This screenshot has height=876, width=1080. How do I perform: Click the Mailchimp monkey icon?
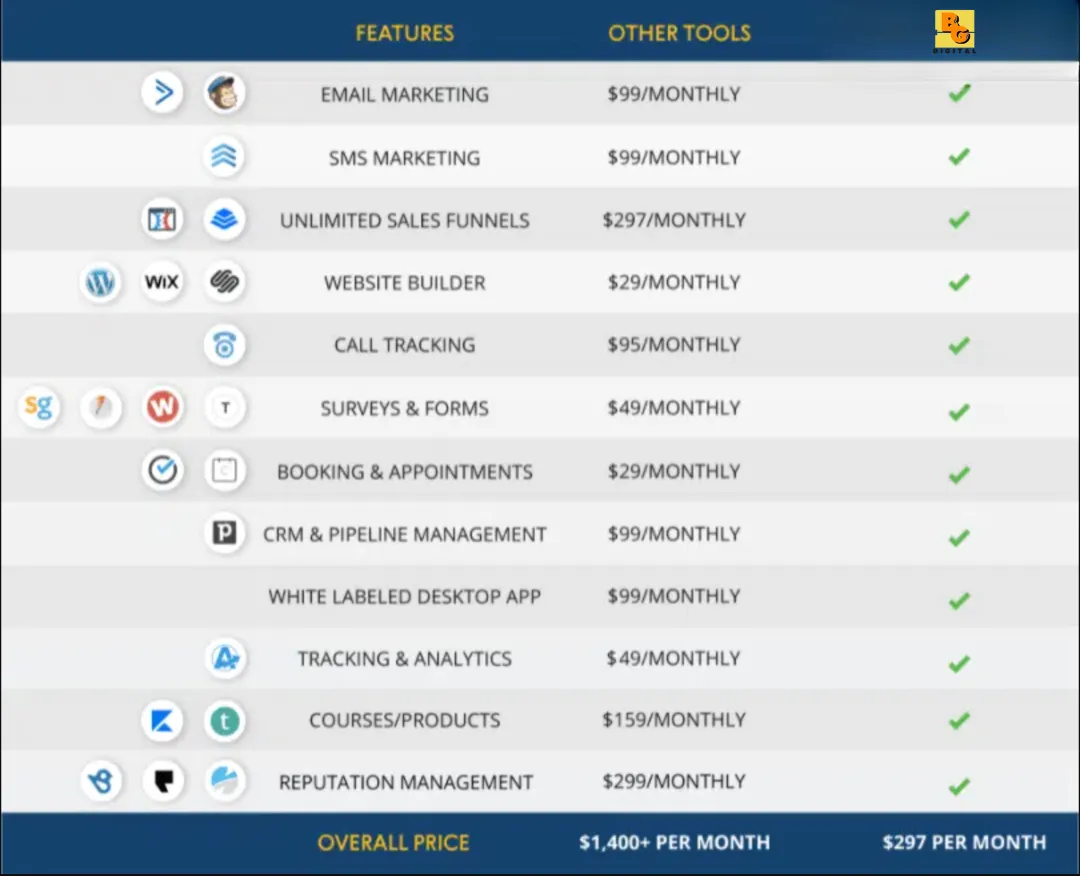(x=225, y=92)
